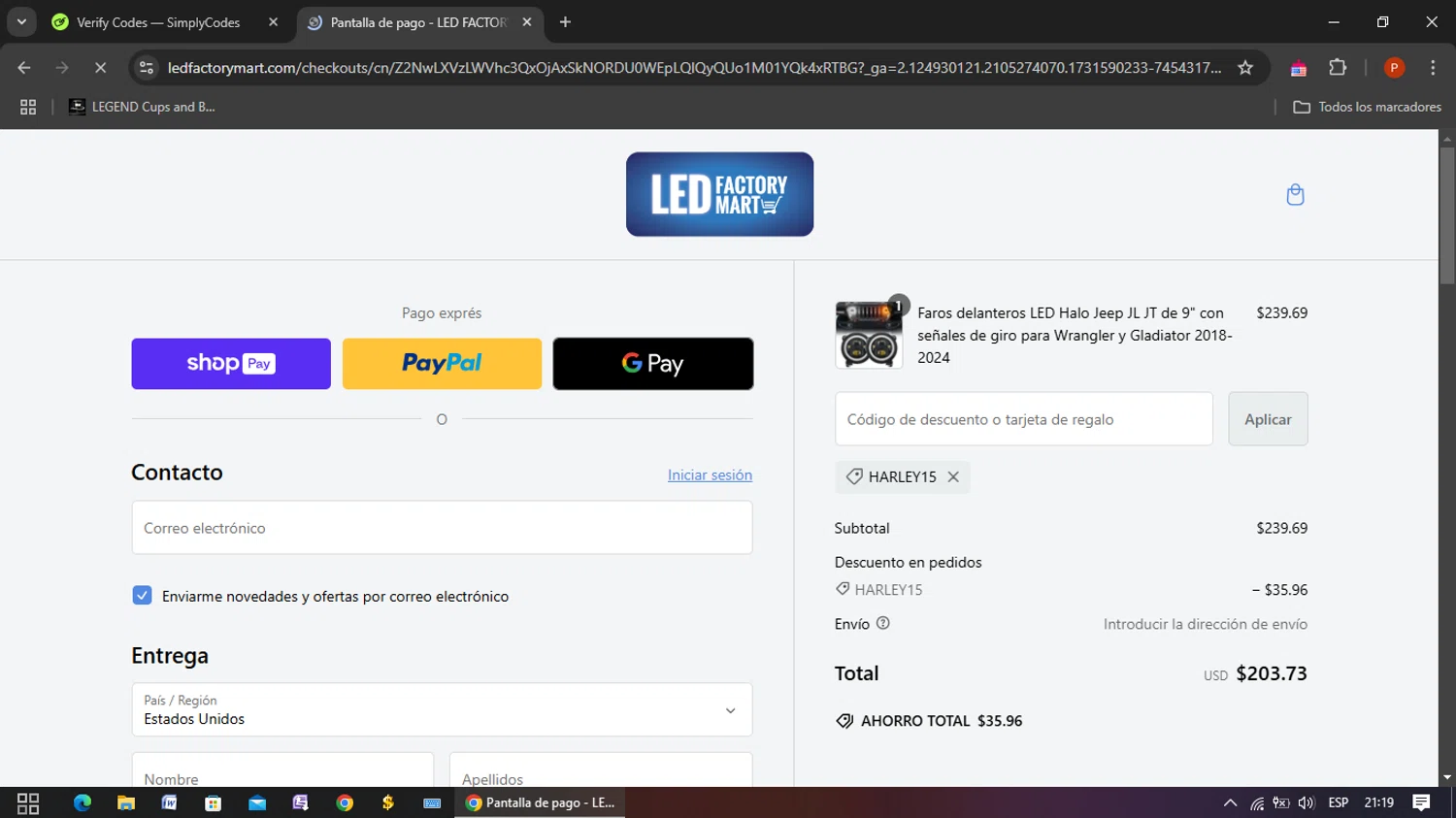1456x818 pixels.
Task: Show hidden system tray icons
Action: [x=1230, y=802]
